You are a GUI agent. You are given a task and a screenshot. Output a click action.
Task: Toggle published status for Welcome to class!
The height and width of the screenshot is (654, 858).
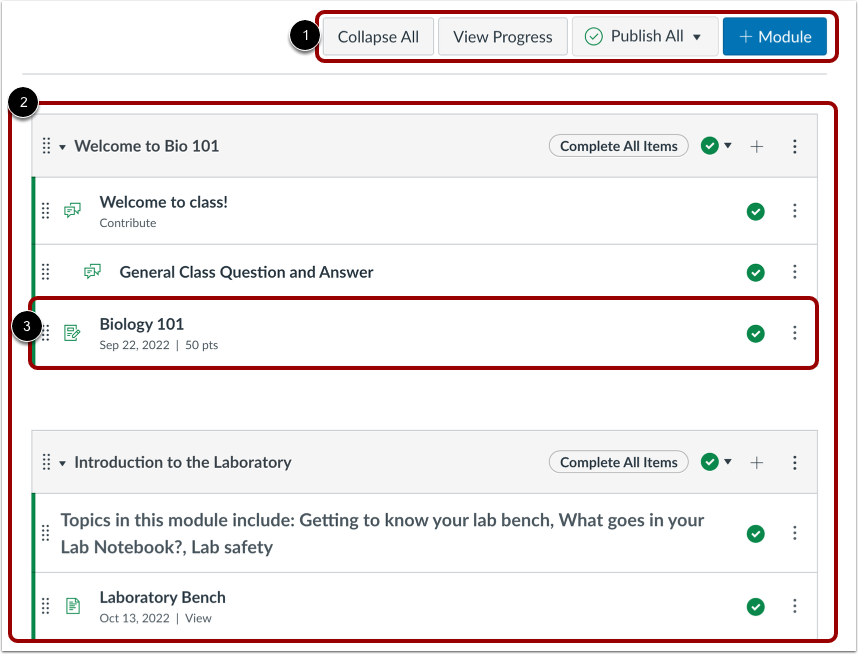(756, 211)
